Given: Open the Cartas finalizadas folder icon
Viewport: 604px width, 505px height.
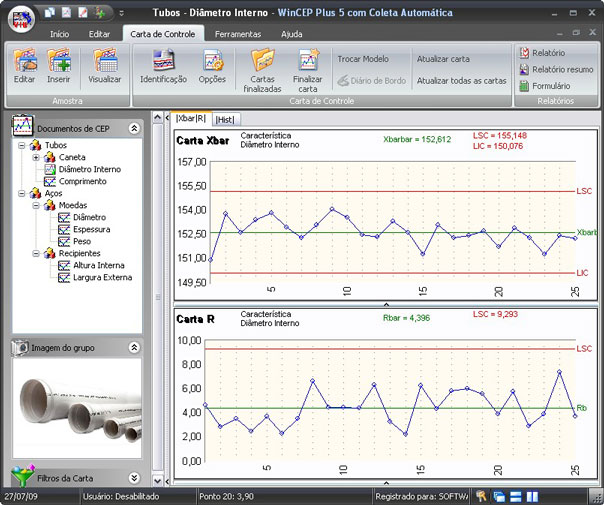Looking at the screenshot, I should point(263,60).
